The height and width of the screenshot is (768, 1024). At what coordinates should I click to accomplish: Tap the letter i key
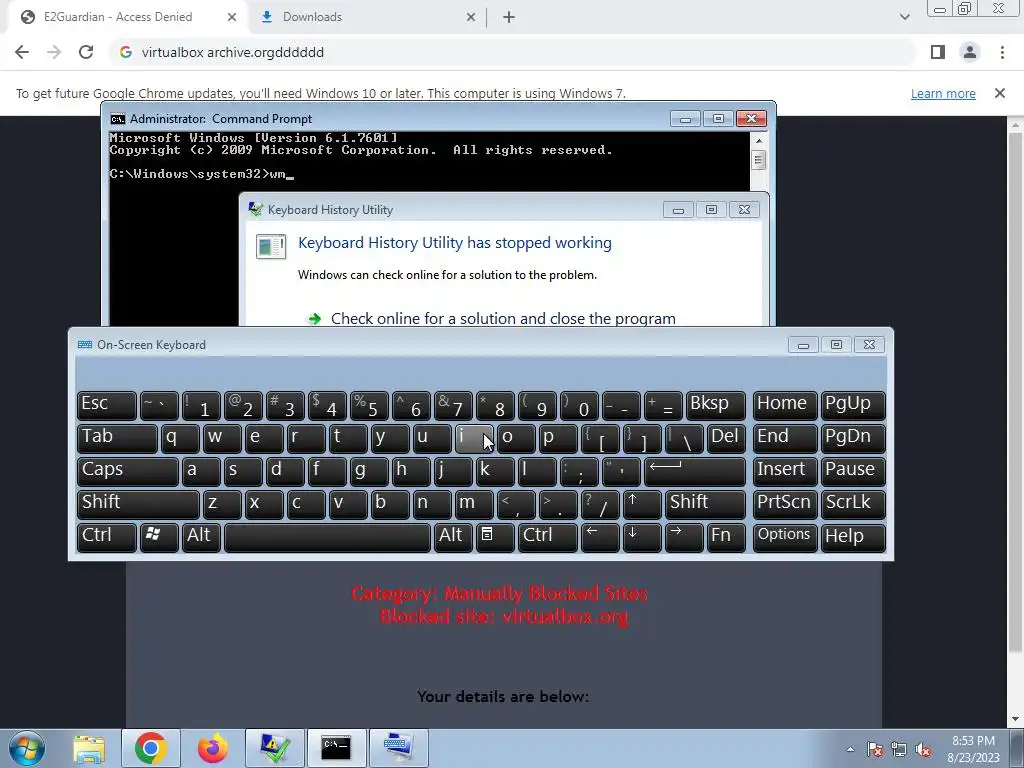click(x=473, y=438)
